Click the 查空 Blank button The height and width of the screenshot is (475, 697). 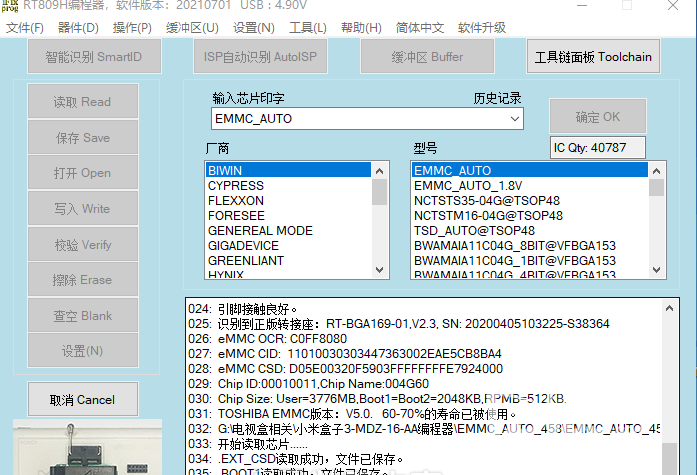pos(83,315)
